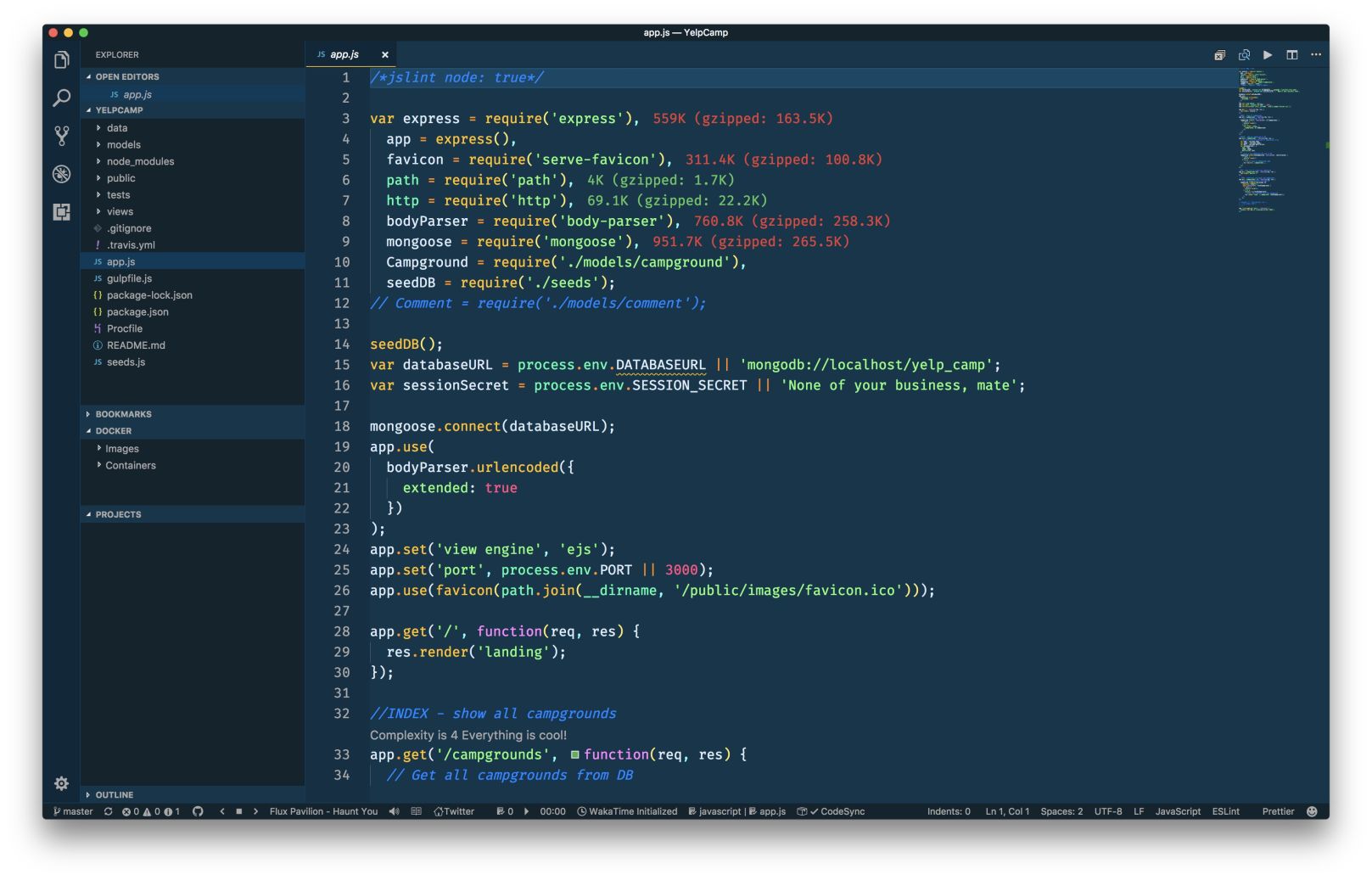Open package.json file

tap(193, 312)
